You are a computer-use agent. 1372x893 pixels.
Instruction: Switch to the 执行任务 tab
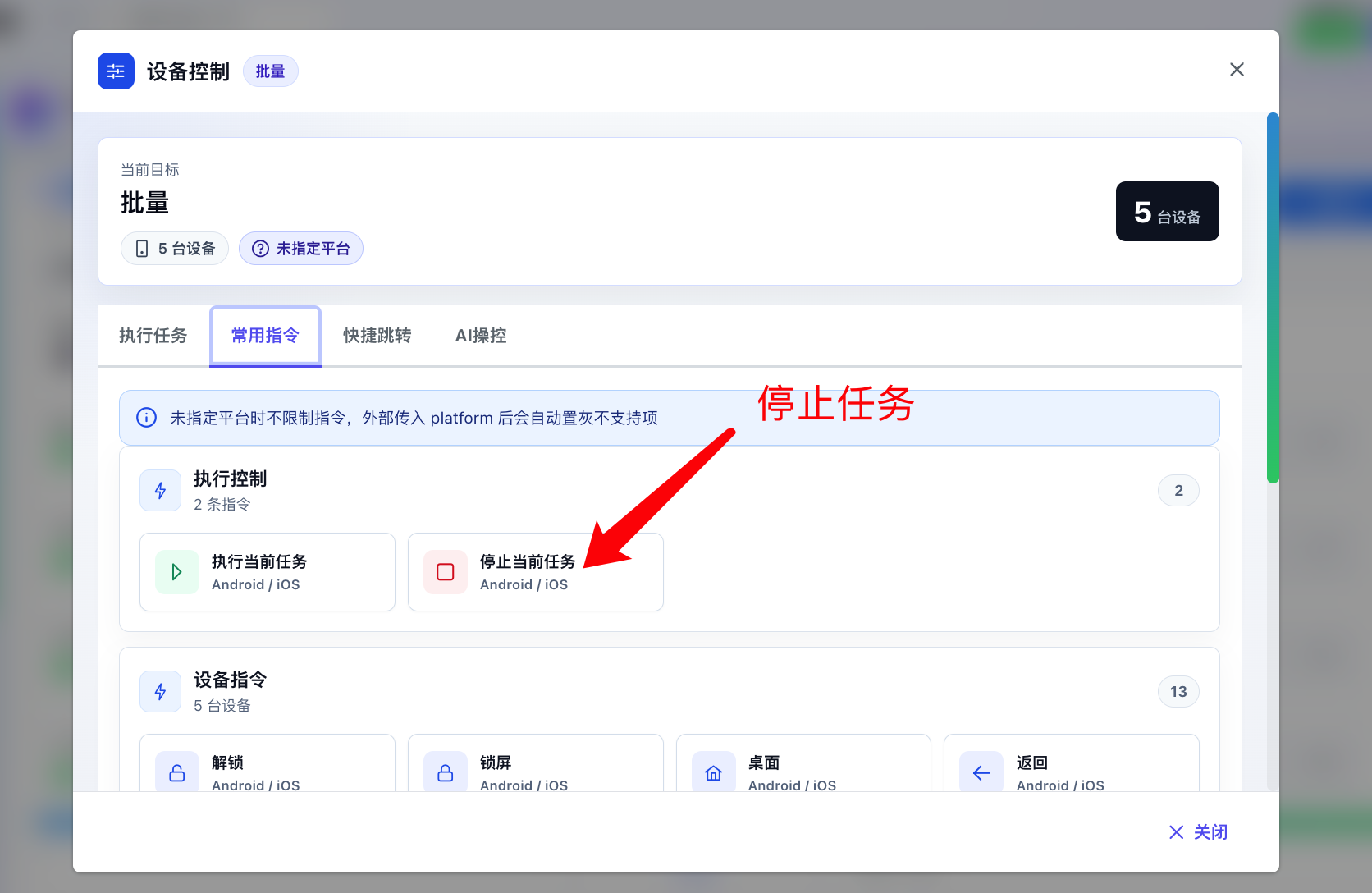coord(153,336)
